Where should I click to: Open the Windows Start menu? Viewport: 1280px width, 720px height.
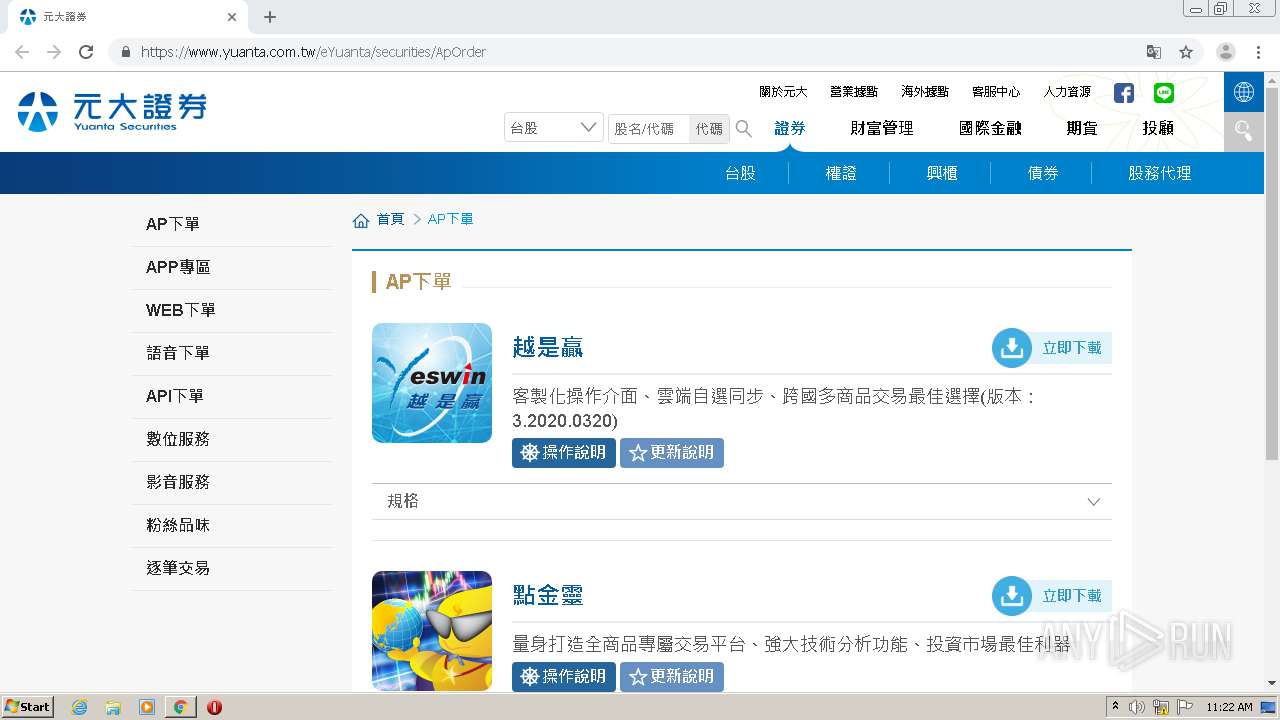[27, 707]
